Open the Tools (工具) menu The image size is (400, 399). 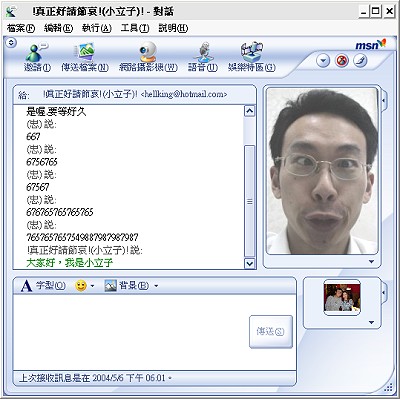[x=135, y=28]
